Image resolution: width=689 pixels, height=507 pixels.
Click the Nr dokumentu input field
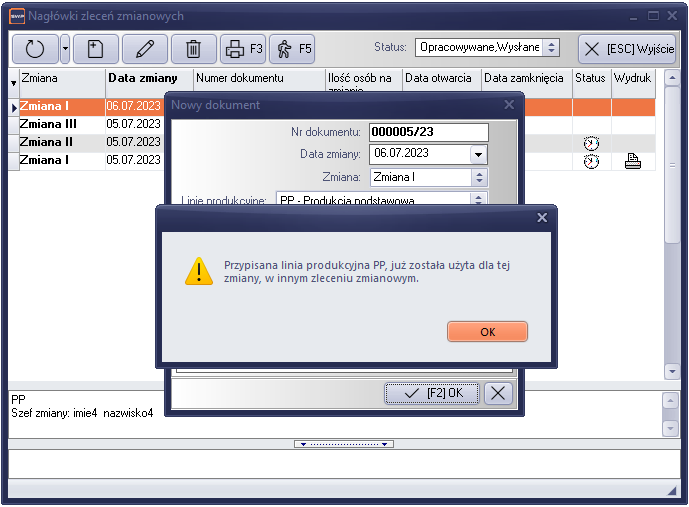[x=428, y=132]
